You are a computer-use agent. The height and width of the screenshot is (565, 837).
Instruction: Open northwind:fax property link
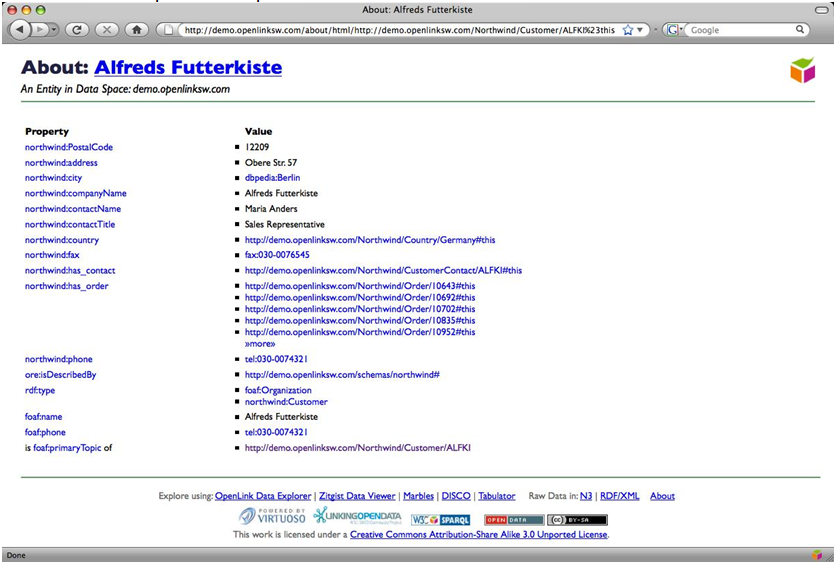[52, 255]
